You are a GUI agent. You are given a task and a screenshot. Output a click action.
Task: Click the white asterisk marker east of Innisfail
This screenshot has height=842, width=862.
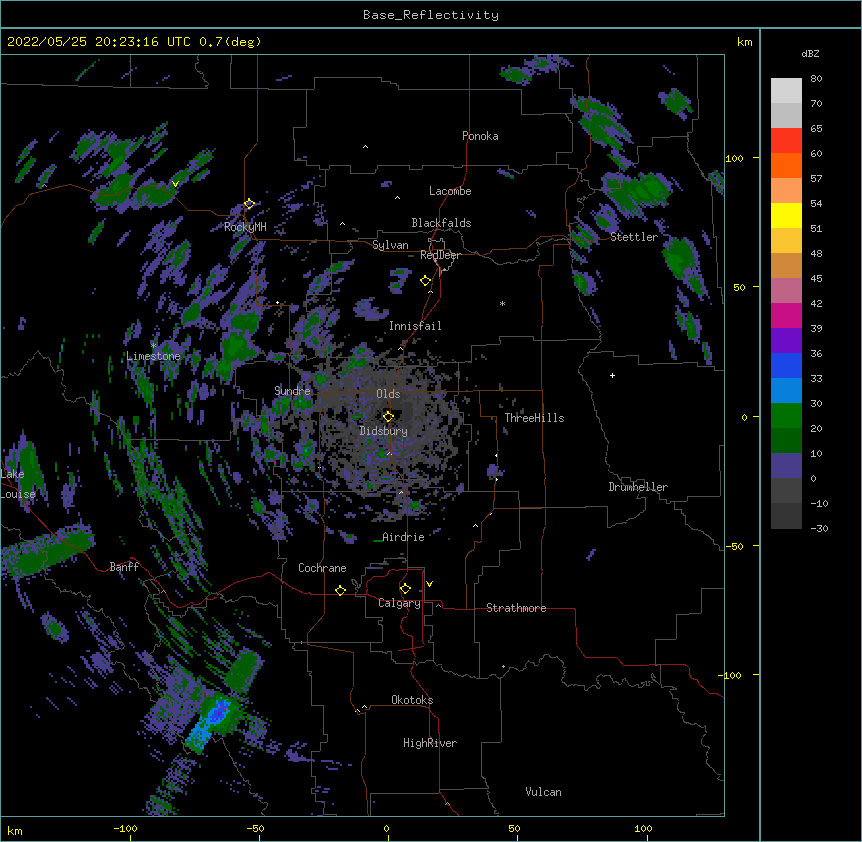tap(502, 303)
